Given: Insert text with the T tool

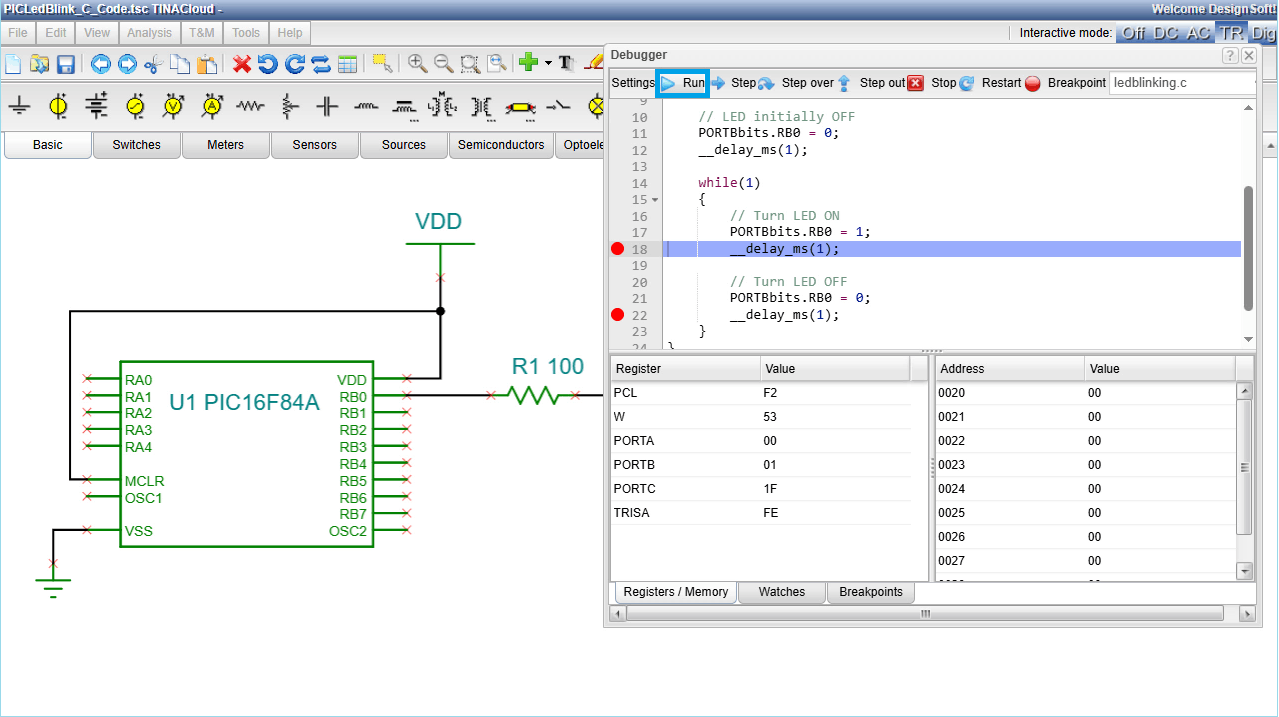Looking at the screenshot, I should tap(565, 64).
